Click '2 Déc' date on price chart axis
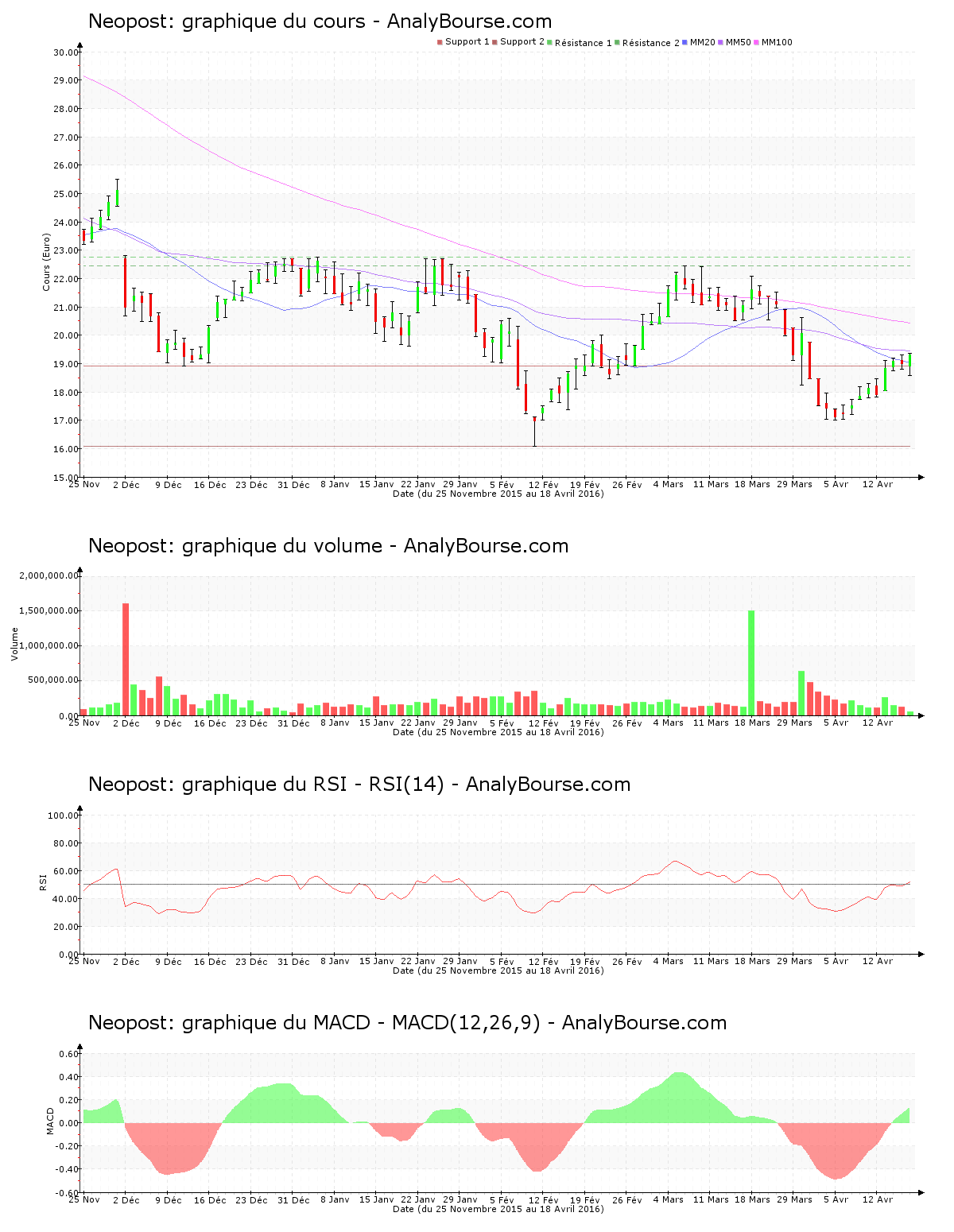 pos(126,484)
